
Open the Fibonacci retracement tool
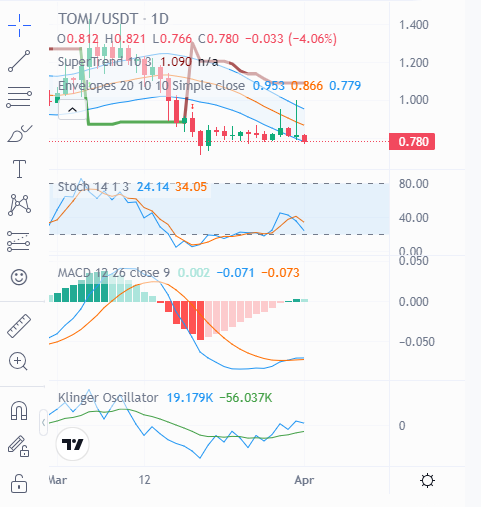[x=19, y=97]
